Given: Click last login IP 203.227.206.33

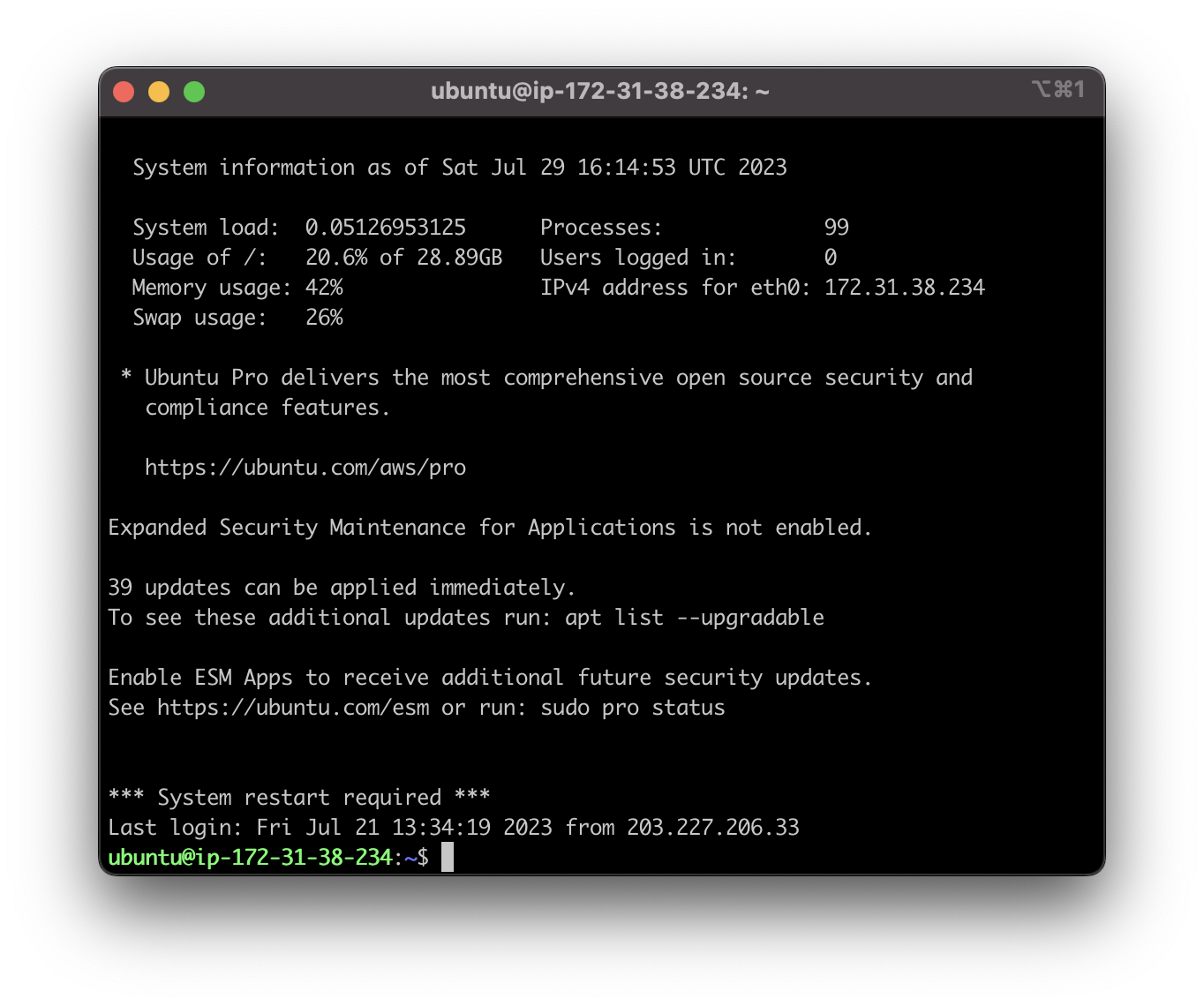Looking at the screenshot, I should coord(713,828).
